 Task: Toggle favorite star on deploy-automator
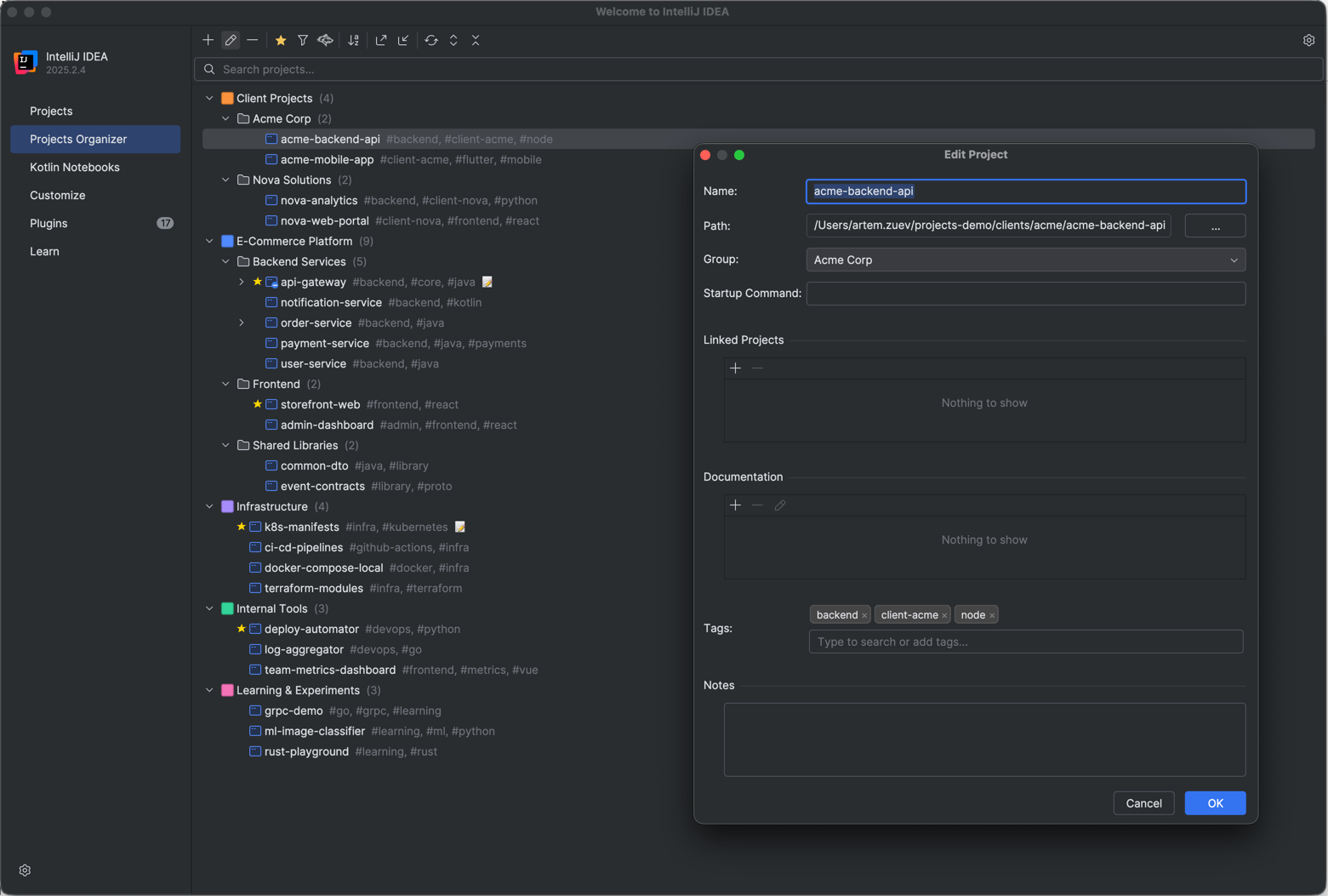click(x=242, y=629)
